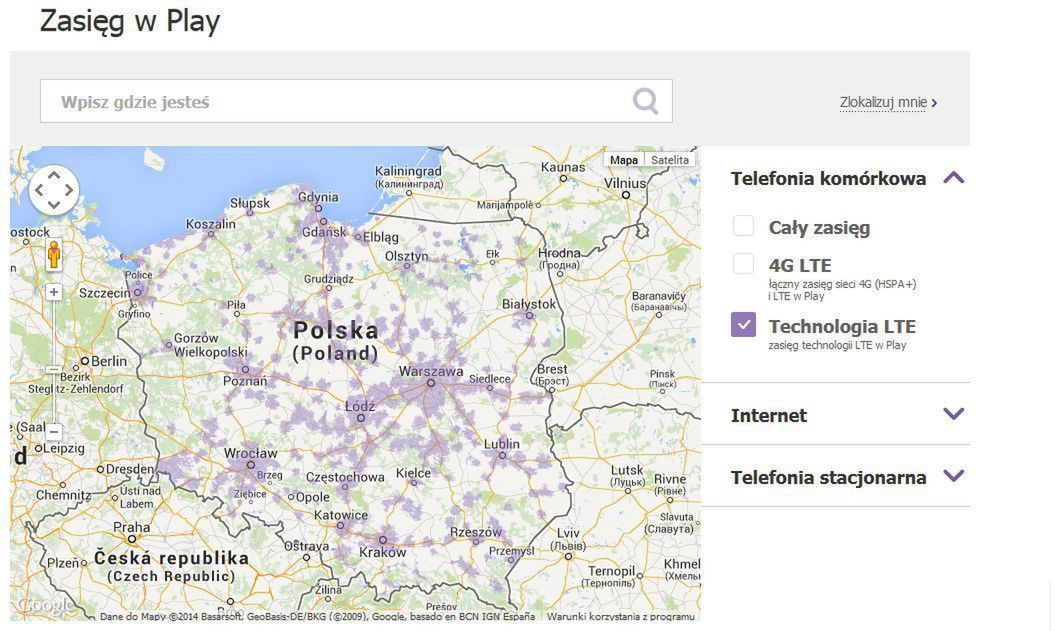Click the Praha label on the map
Viewport: 1060px width, 631px height.
click(x=132, y=527)
